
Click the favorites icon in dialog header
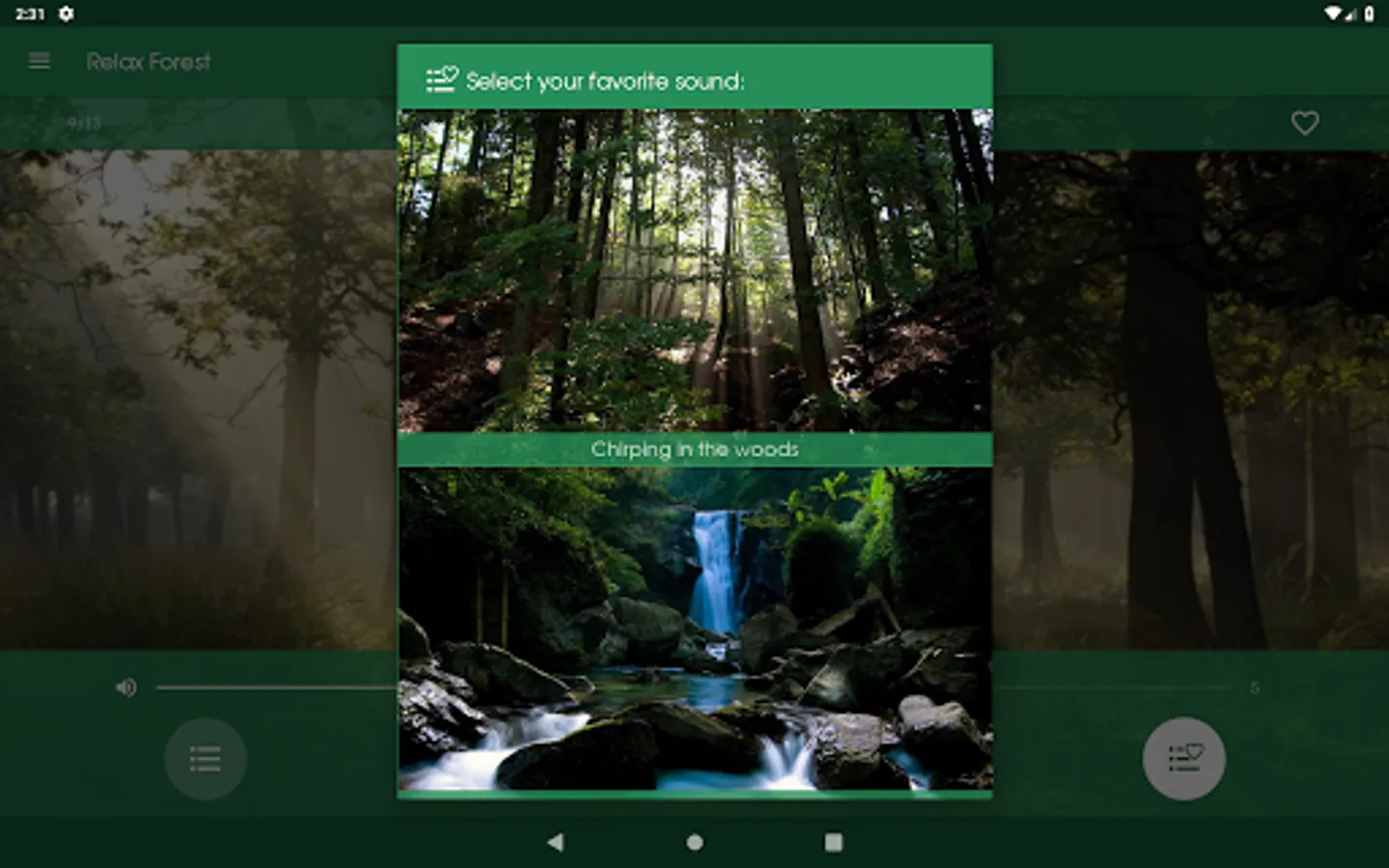click(442, 79)
